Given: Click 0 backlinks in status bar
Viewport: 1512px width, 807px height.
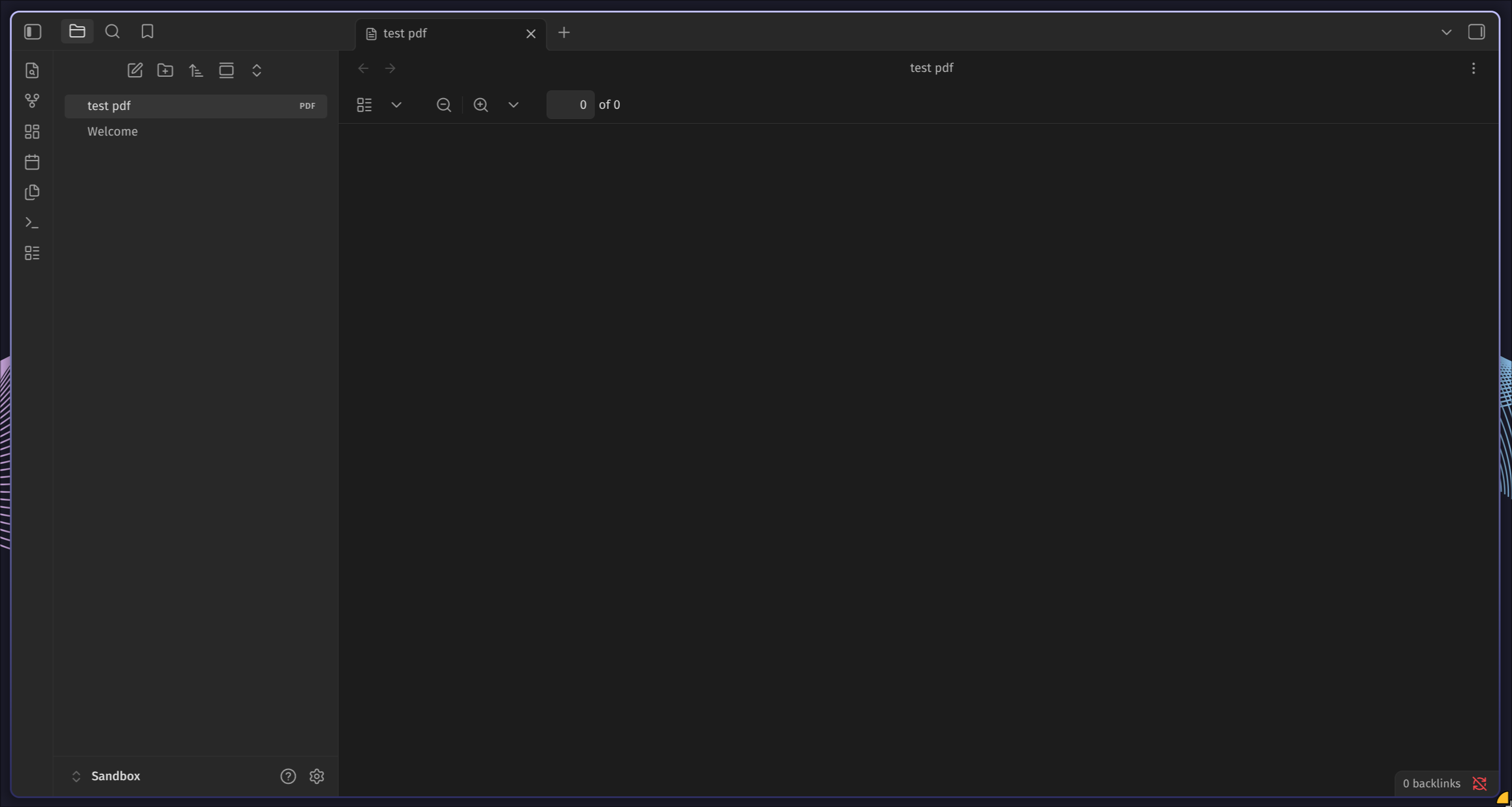Looking at the screenshot, I should click(1431, 783).
